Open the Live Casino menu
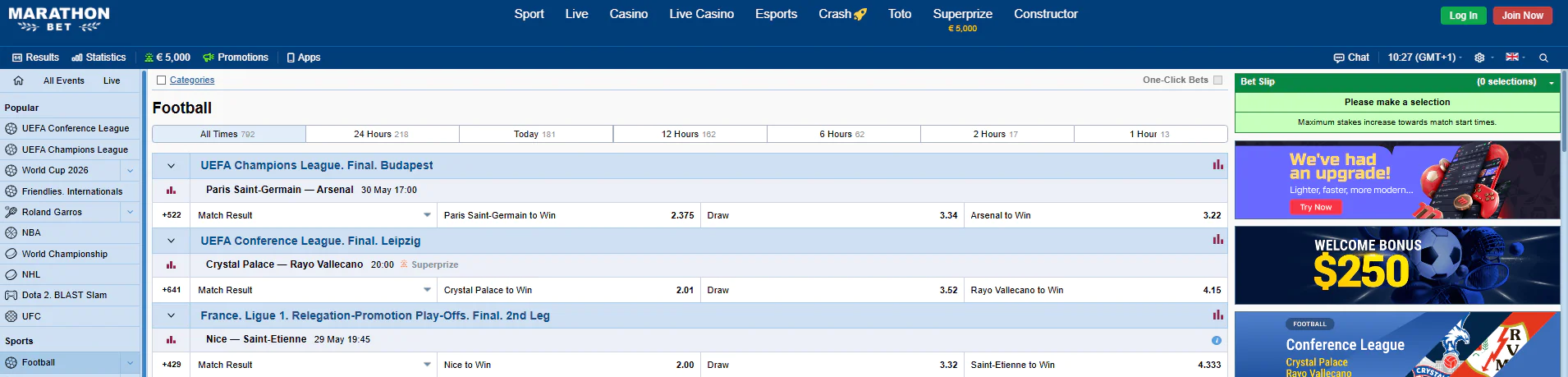The height and width of the screenshot is (377, 1568). (701, 14)
